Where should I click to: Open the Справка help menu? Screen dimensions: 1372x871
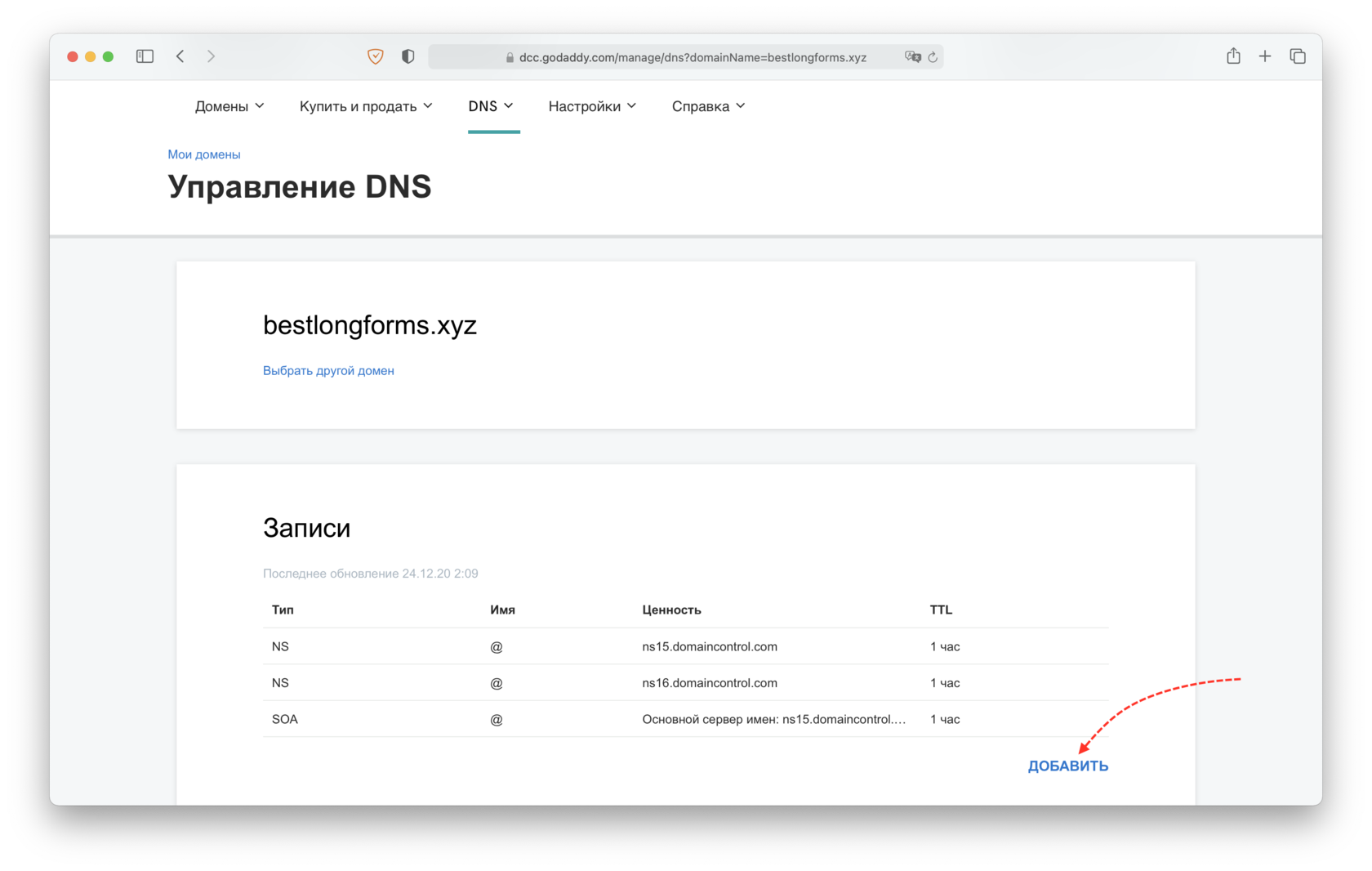click(708, 106)
